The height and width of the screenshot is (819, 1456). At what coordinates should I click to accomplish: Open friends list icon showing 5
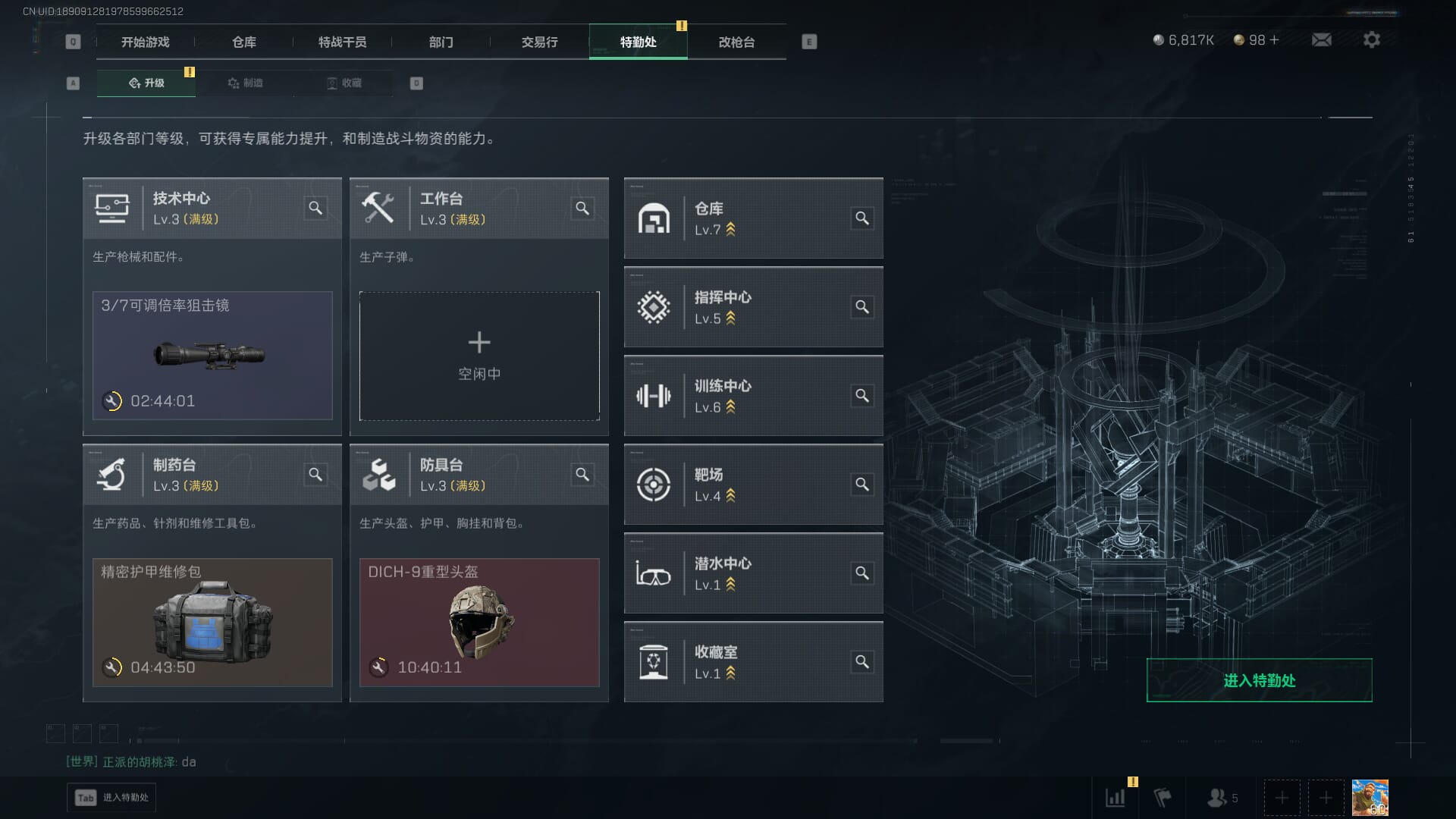[x=1222, y=798]
